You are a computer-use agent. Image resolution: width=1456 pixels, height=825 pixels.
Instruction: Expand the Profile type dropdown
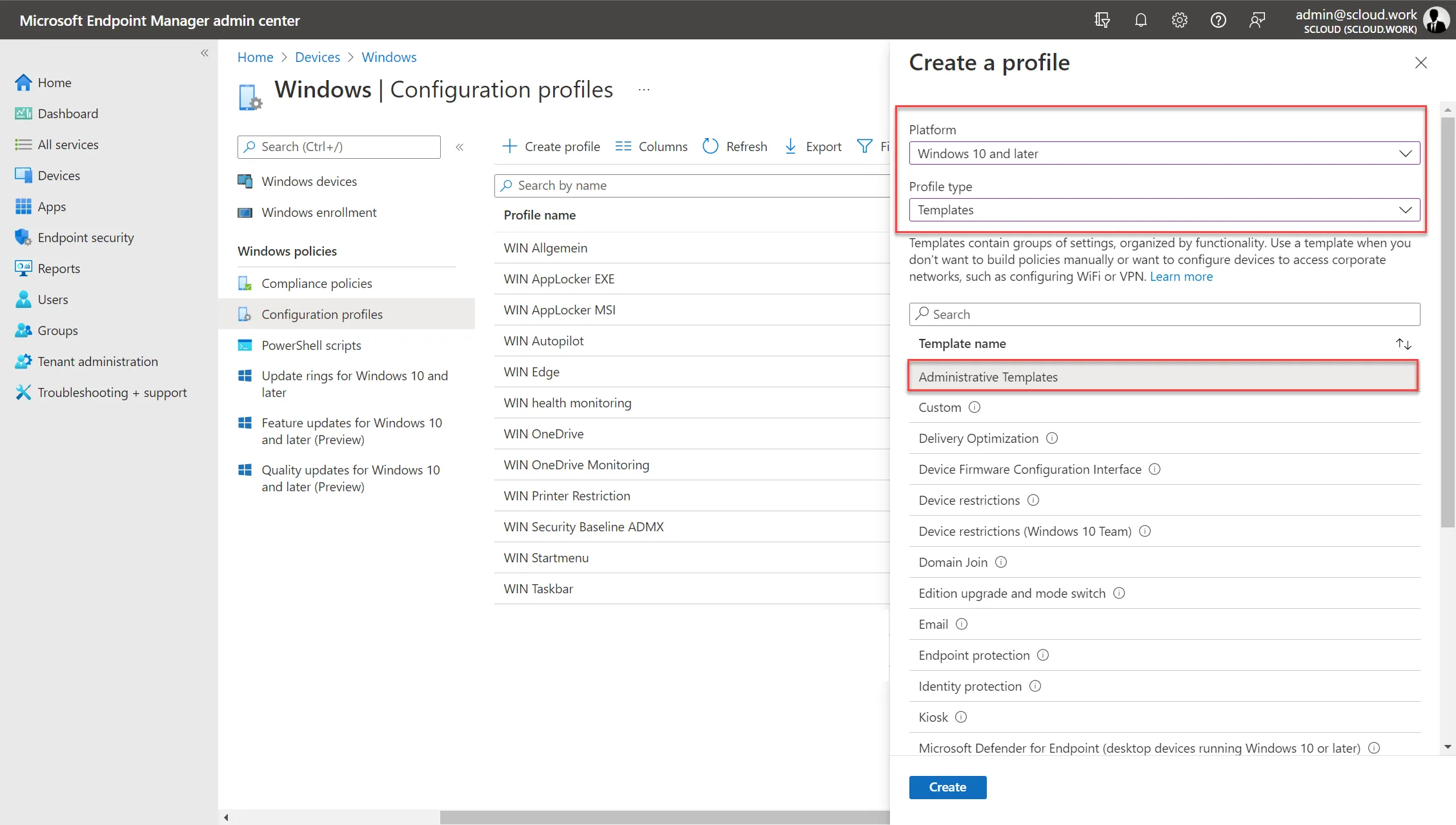click(x=1164, y=210)
